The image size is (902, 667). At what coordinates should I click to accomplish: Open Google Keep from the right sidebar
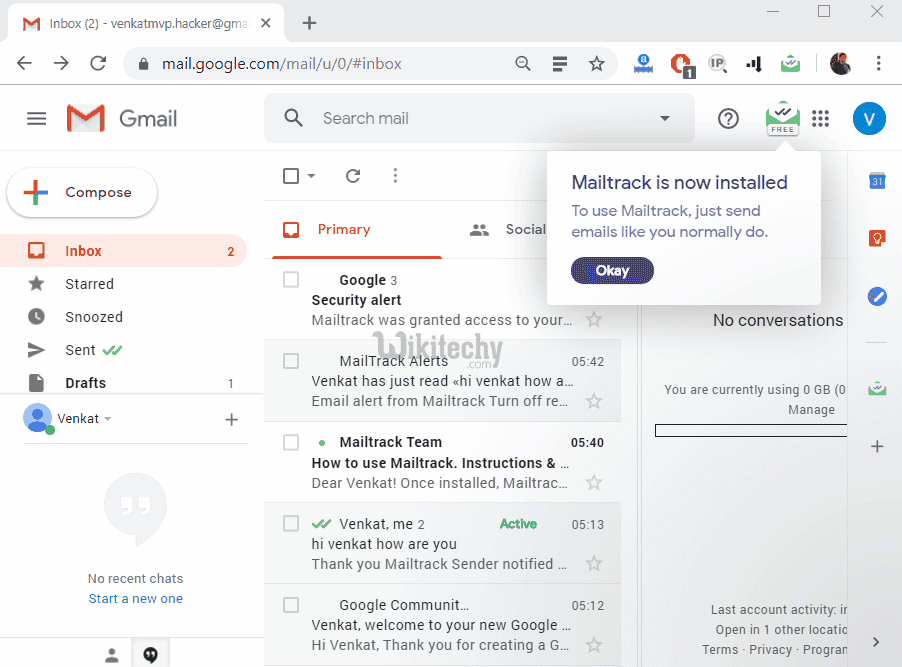pos(877,238)
